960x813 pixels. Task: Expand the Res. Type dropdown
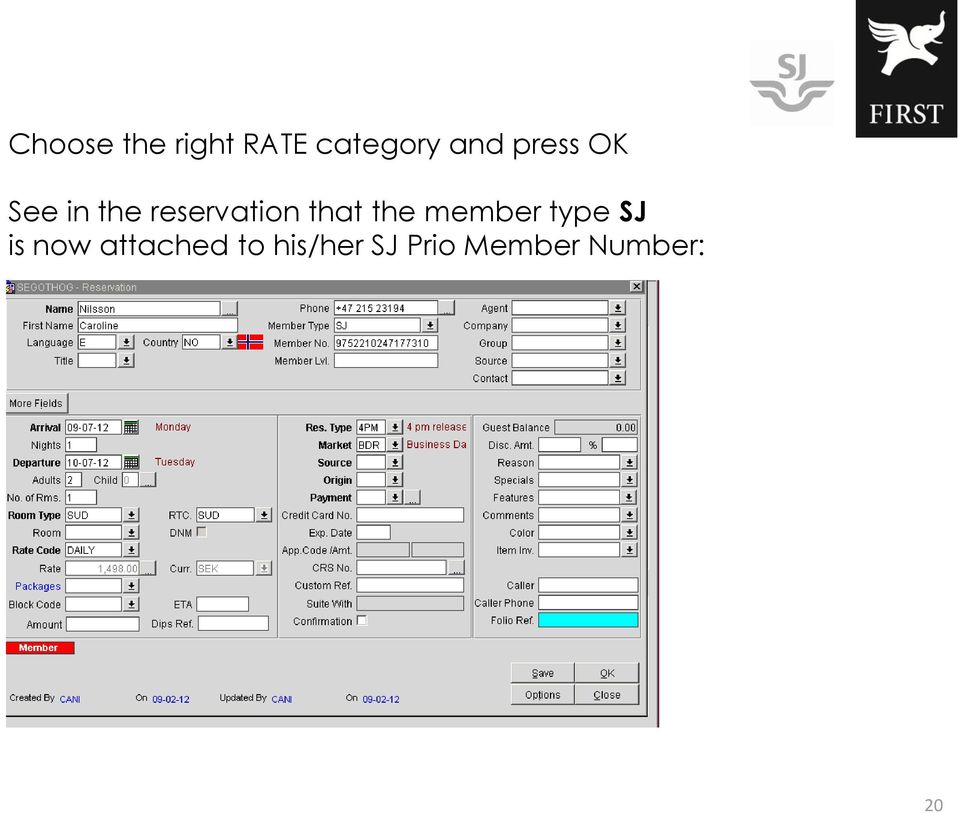[395, 427]
